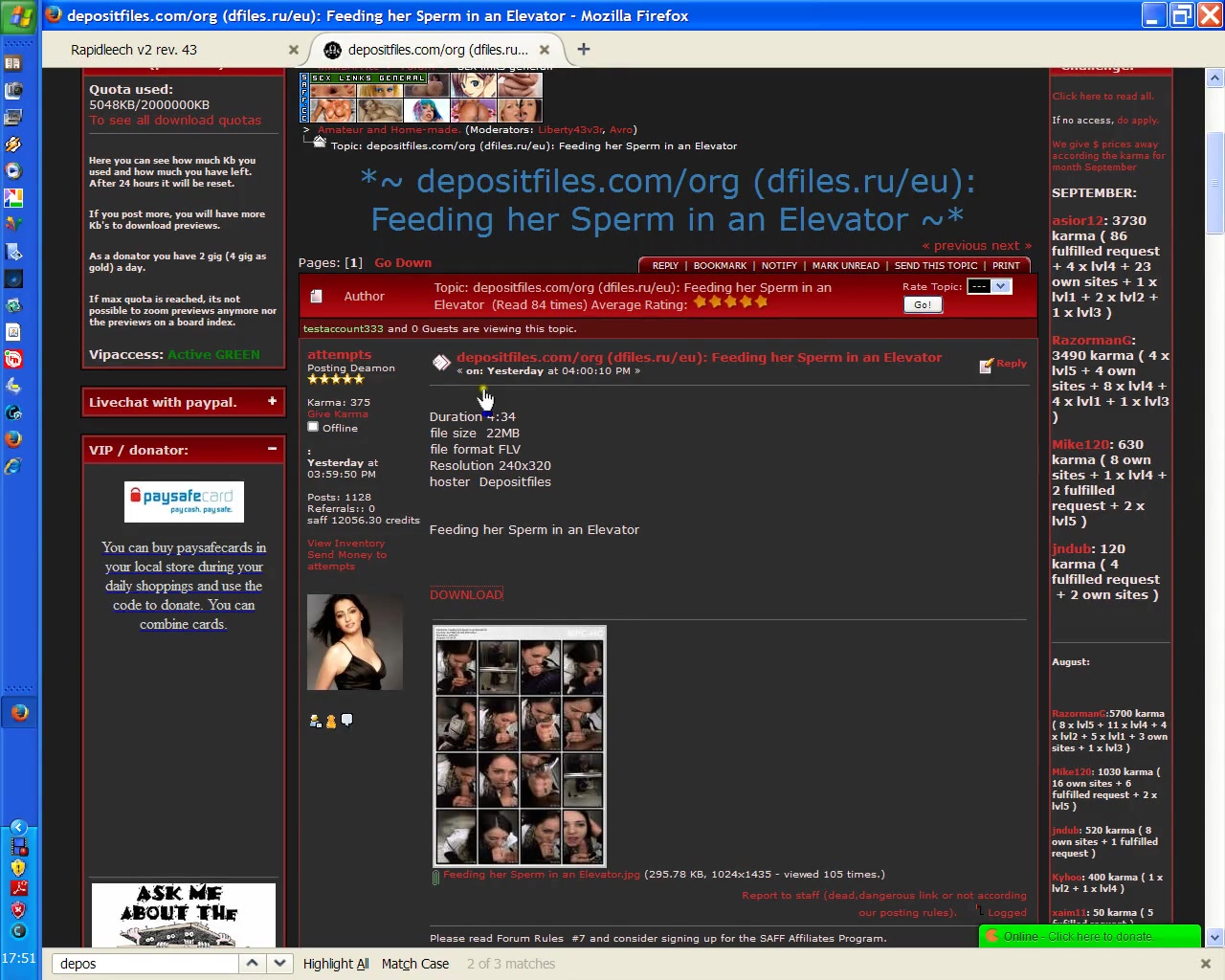
Task: Select the Firefox taskbar window button
Action: (19, 713)
